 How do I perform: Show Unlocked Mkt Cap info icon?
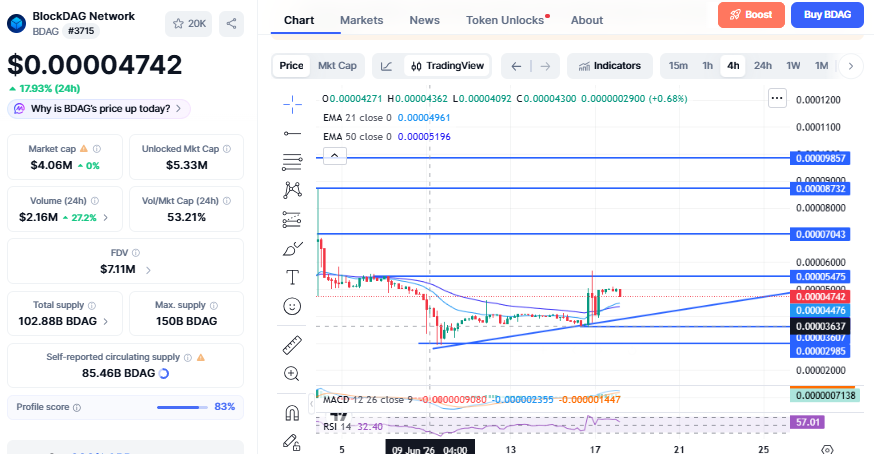coord(227,149)
